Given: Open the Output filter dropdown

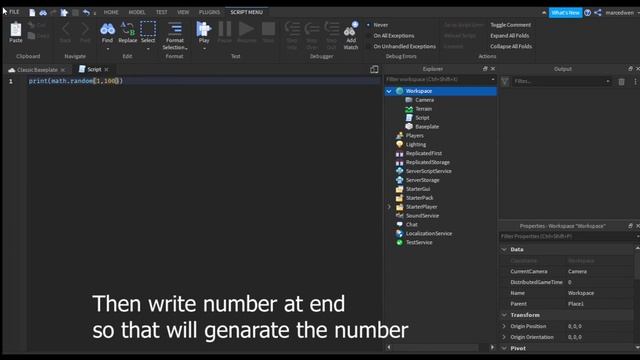Looking at the screenshot, I should tap(608, 82).
